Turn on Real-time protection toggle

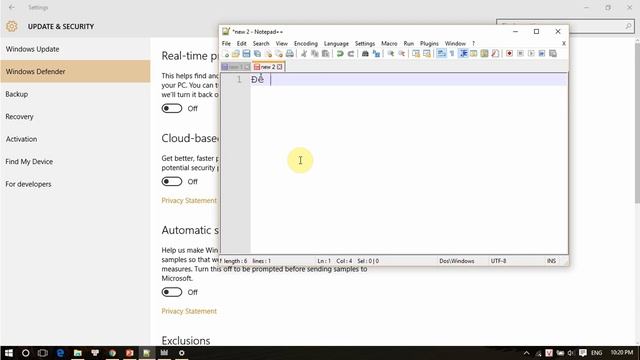click(171, 108)
